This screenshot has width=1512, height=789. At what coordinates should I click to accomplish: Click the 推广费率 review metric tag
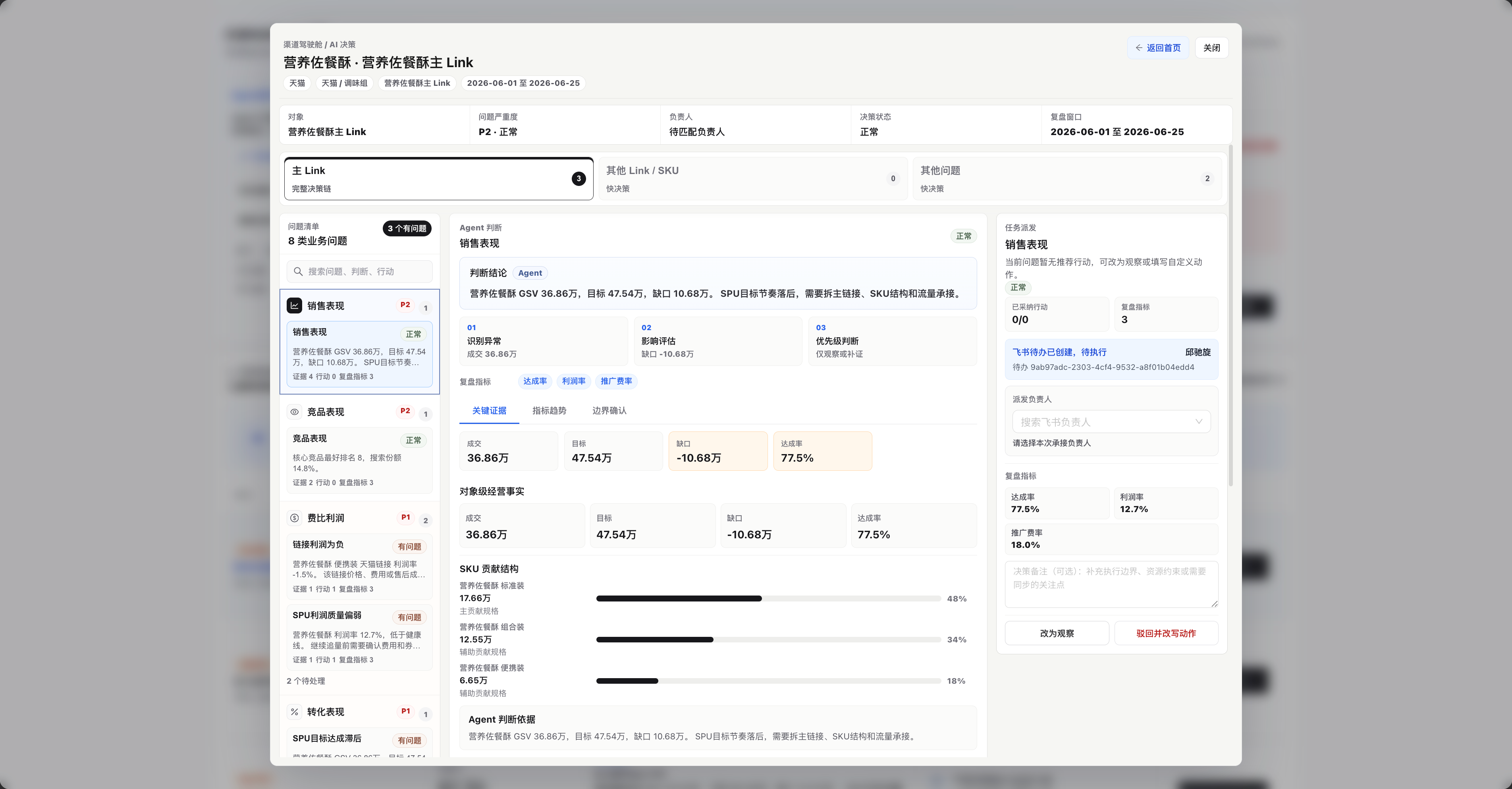616,381
